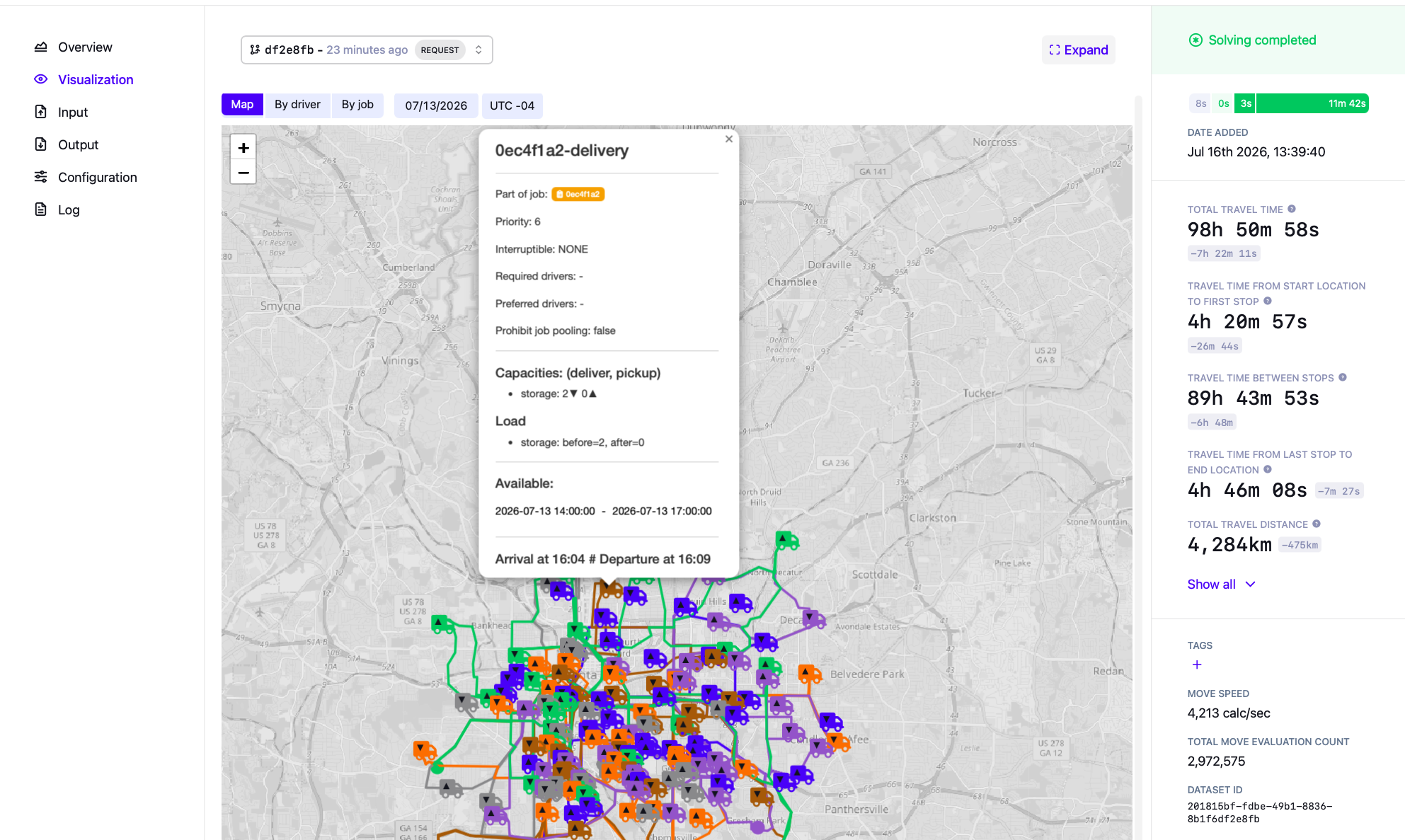The height and width of the screenshot is (840, 1405).
Task: Go to Configuration in sidebar
Action: pyautogui.click(x=98, y=177)
